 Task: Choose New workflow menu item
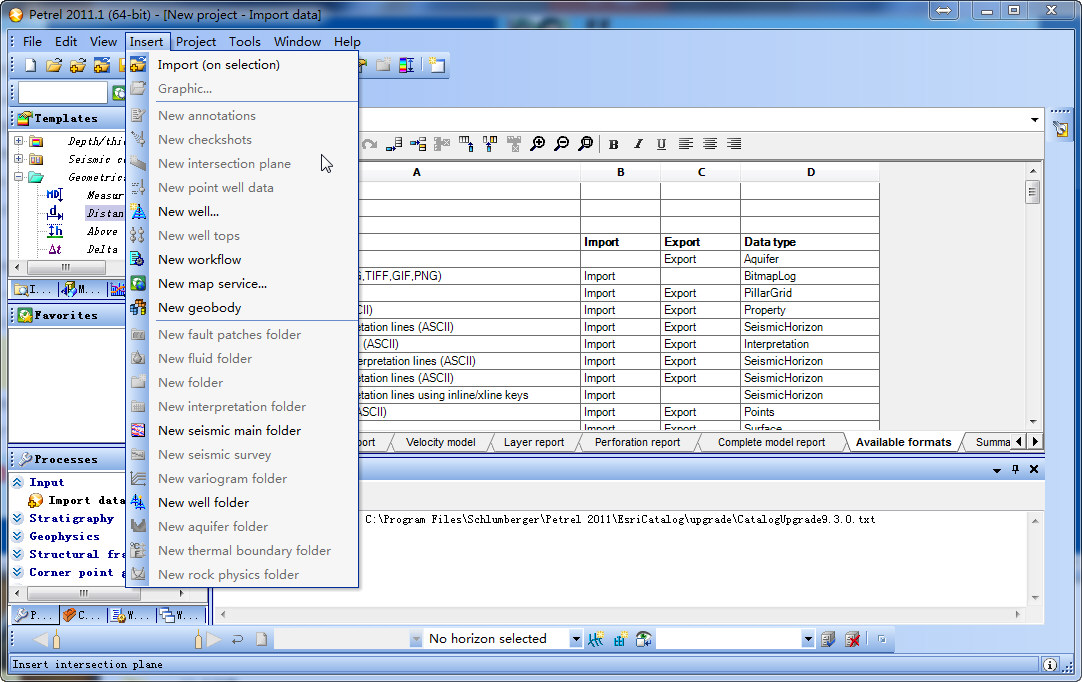coord(242,260)
